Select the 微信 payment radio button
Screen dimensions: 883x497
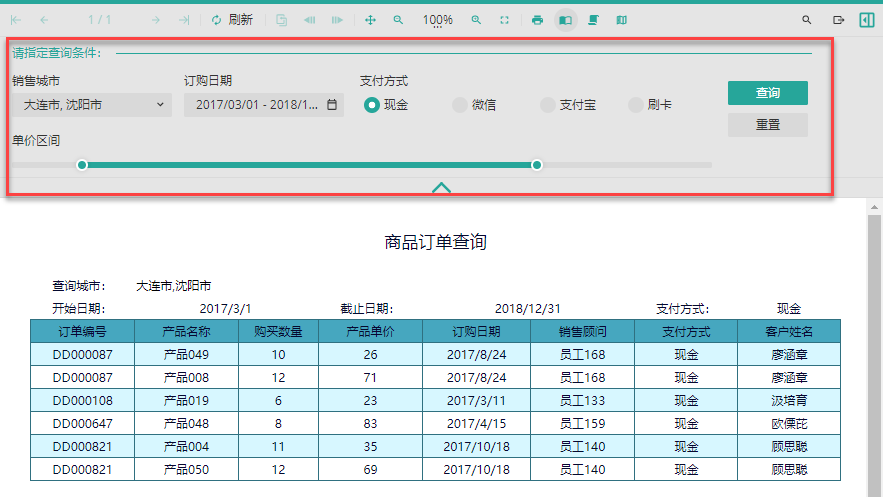point(460,105)
